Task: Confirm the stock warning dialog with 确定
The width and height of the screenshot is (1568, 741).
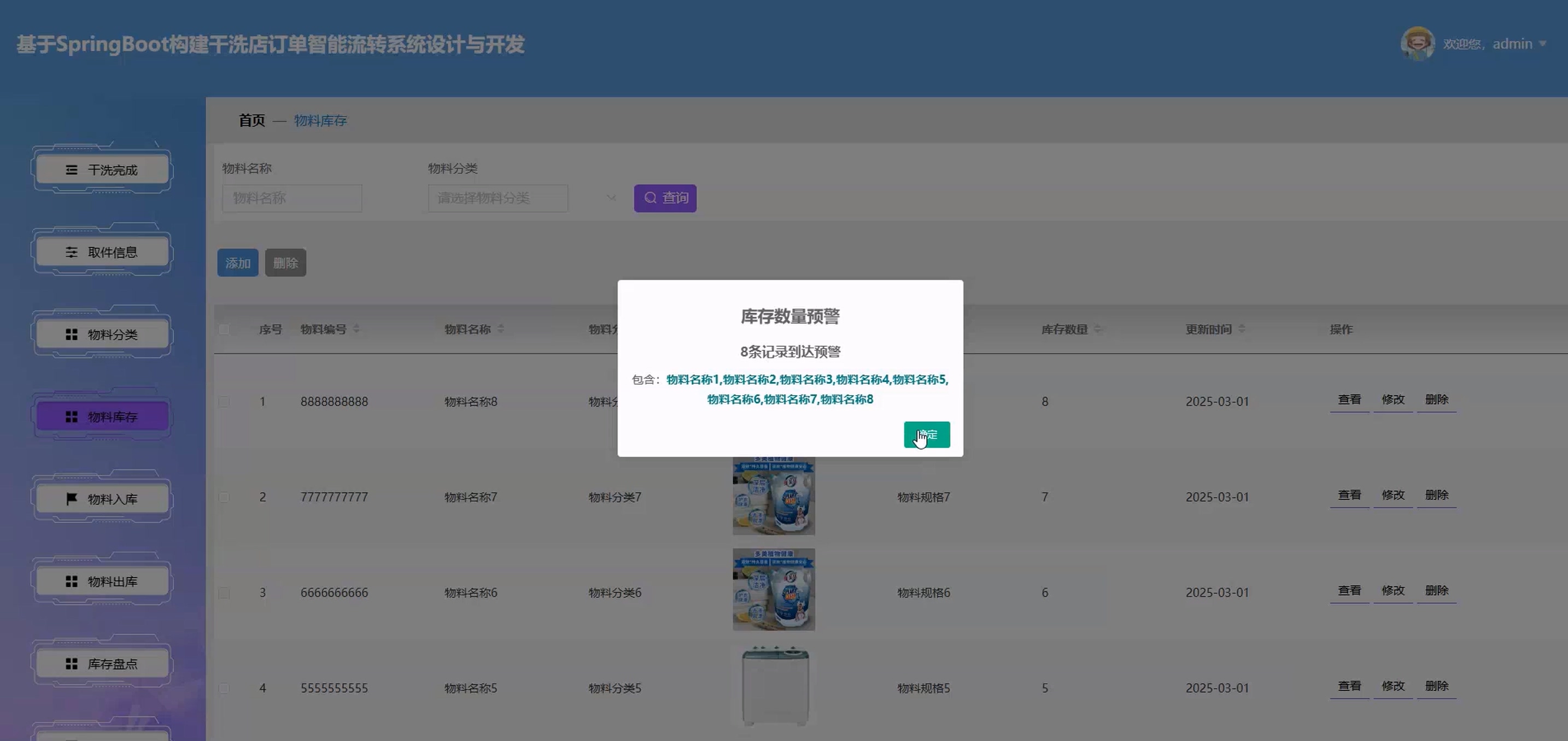Action: coord(927,434)
